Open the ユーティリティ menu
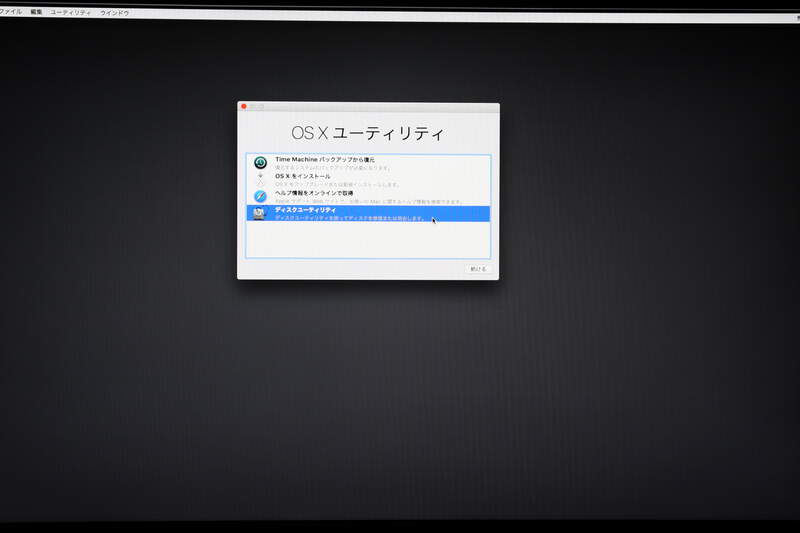 pyautogui.click(x=70, y=12)
